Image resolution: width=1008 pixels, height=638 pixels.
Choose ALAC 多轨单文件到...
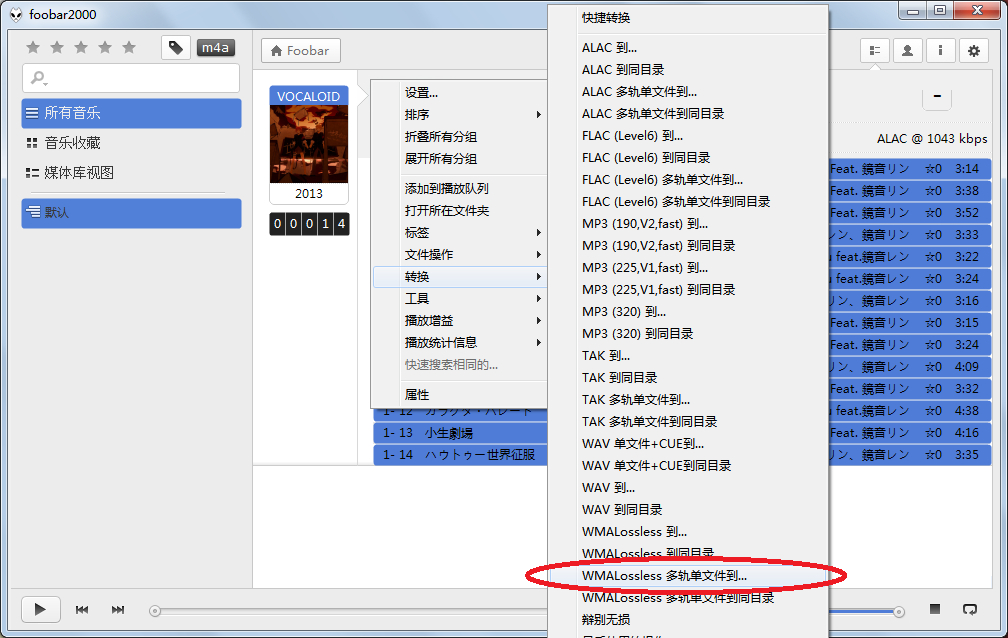pyautogui.click(x=688, y=91)
